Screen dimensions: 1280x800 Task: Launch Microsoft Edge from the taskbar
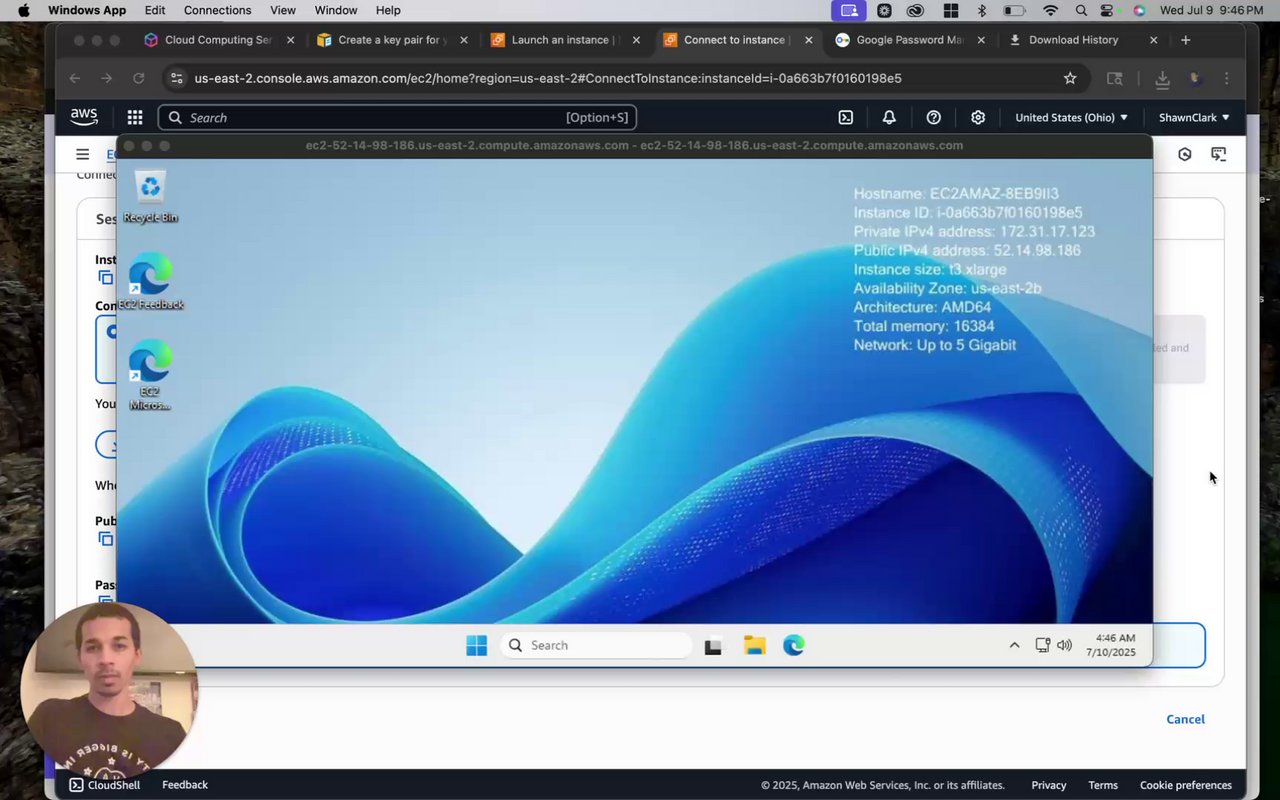pyautogui.click(x=794, y=646)
